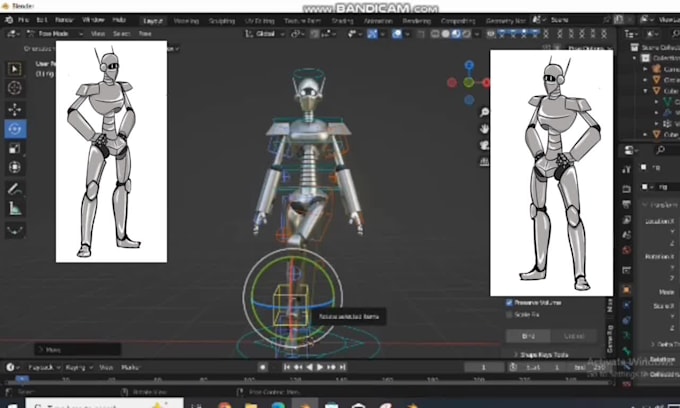Open the Scene properties tab icon
Screen dimensions: 680x408
[x=626, y=235]
